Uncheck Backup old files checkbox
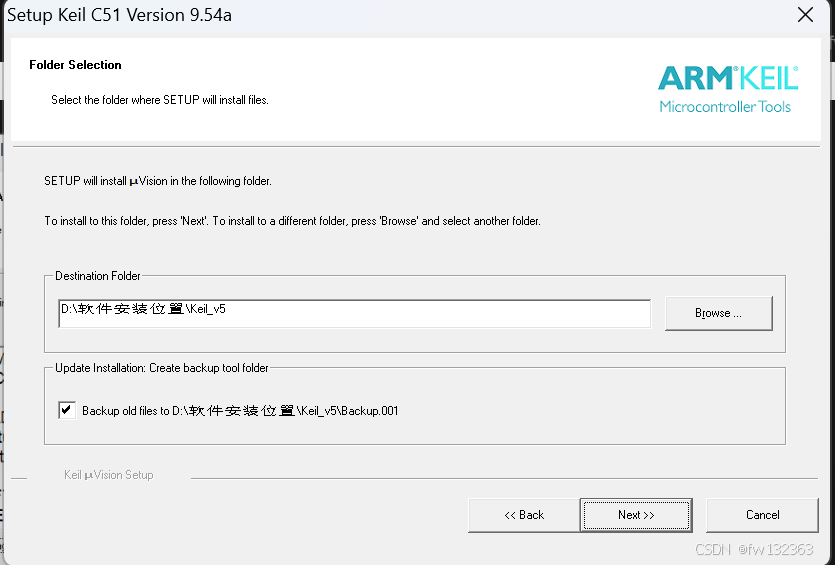 (x=67, y=410)
